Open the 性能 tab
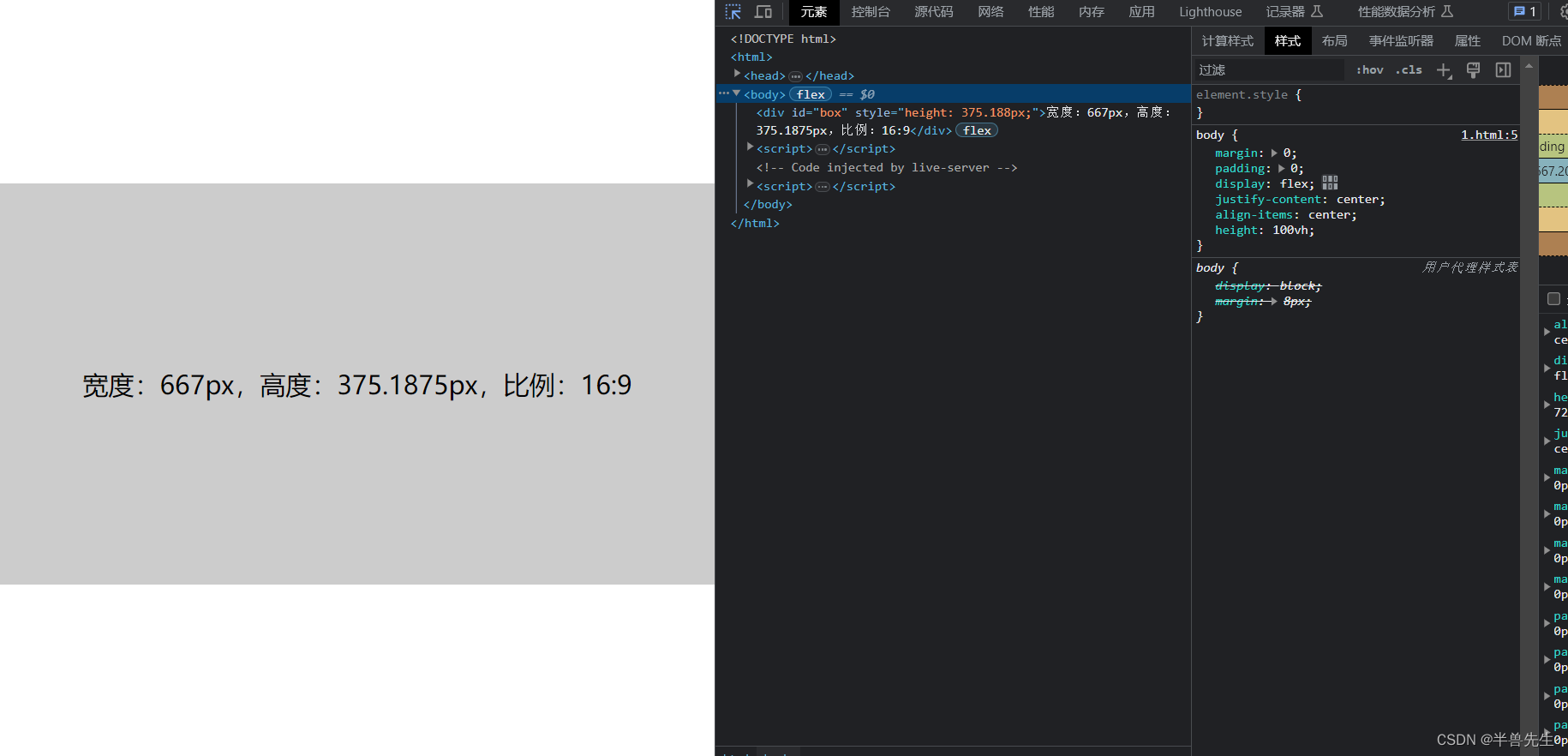This screenshot has height=756, width=1568. click(1041, 12)
